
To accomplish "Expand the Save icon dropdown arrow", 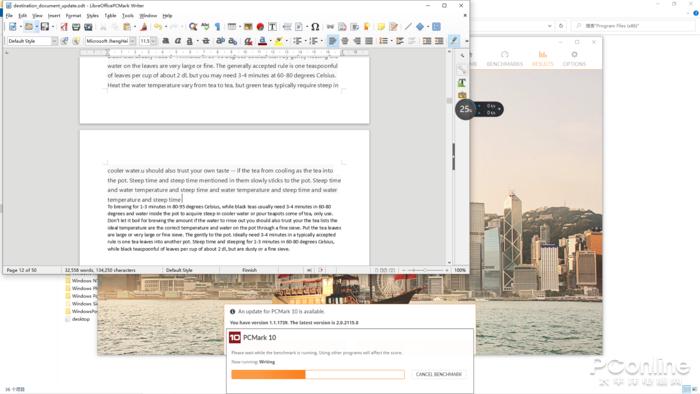I will (x=53, y=27).
